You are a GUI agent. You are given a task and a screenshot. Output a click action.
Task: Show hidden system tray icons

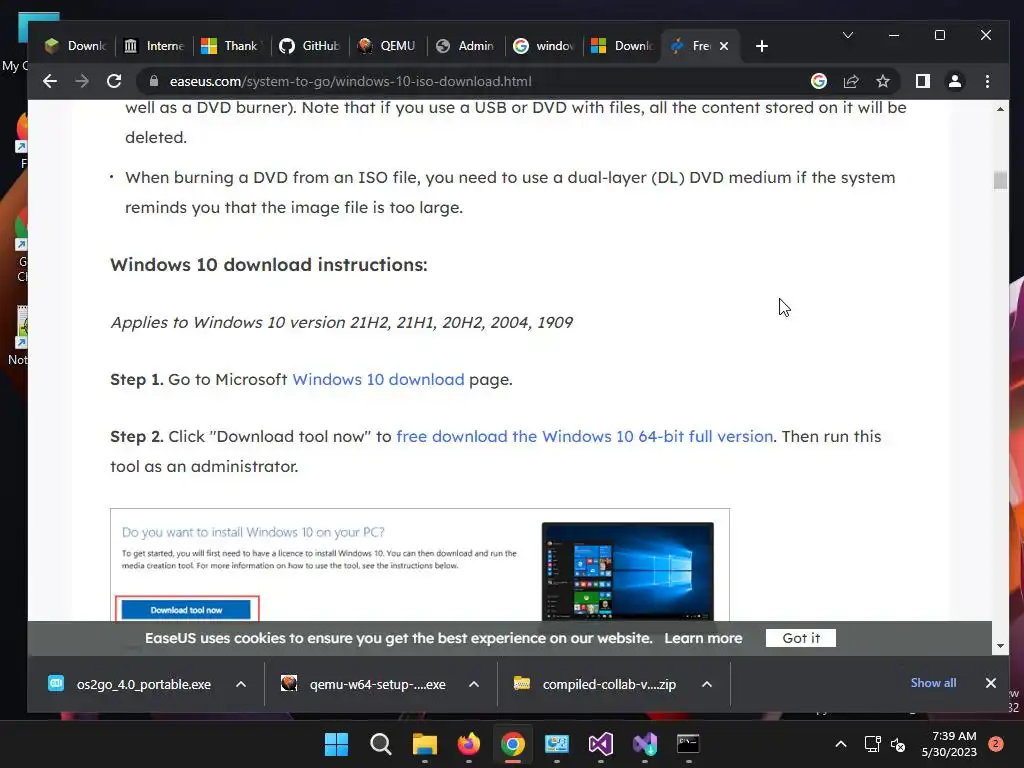pyautogui.click(x=841, y=744)
